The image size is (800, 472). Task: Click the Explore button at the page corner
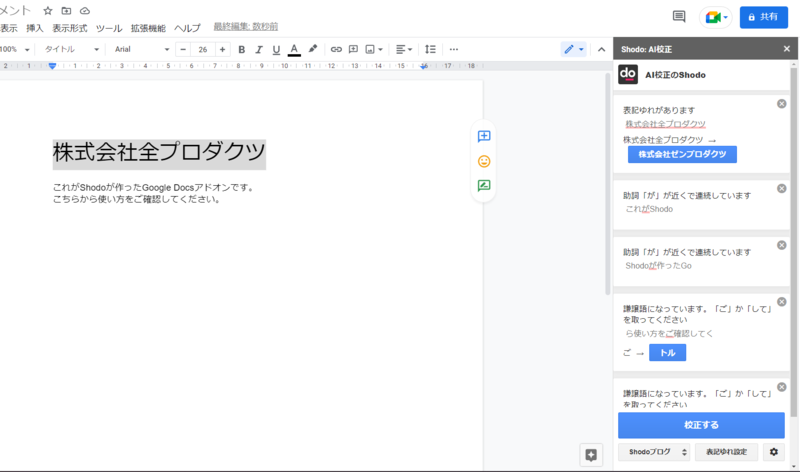pos(591,455)
